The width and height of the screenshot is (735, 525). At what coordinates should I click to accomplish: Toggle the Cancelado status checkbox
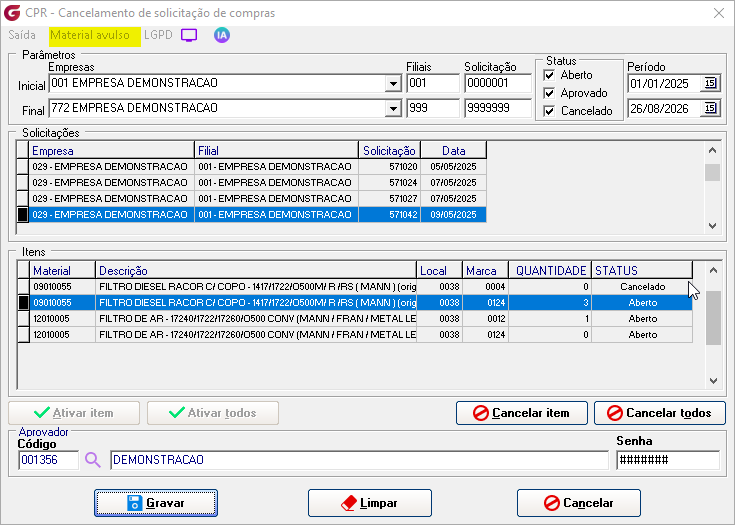(549, 111)
